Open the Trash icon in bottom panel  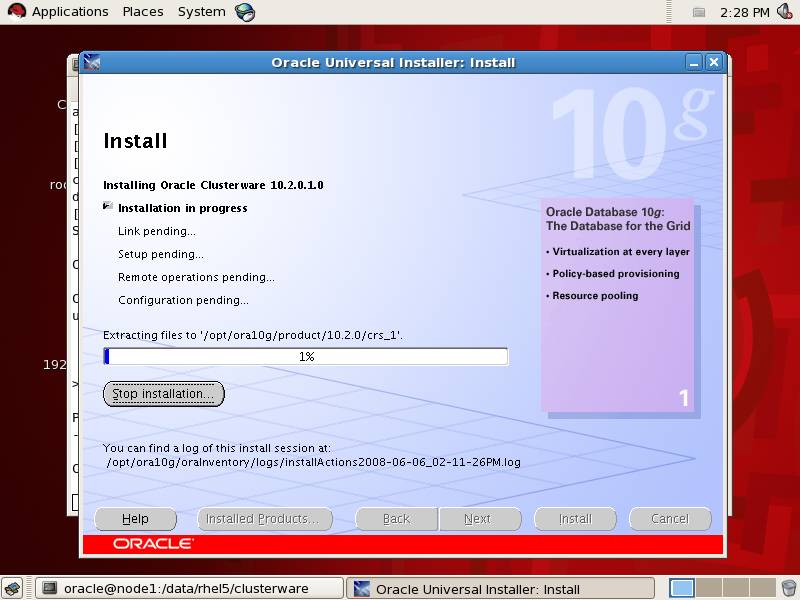pos(789,588)
